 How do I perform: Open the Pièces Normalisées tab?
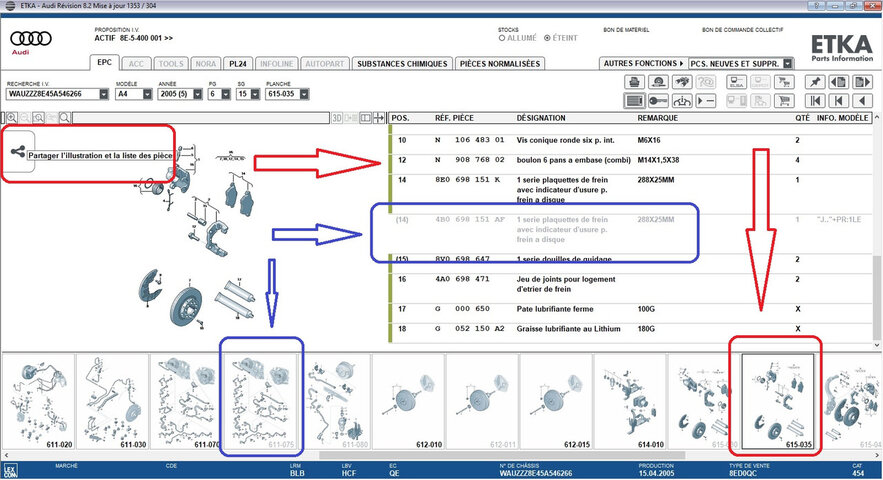click(500, 64)
